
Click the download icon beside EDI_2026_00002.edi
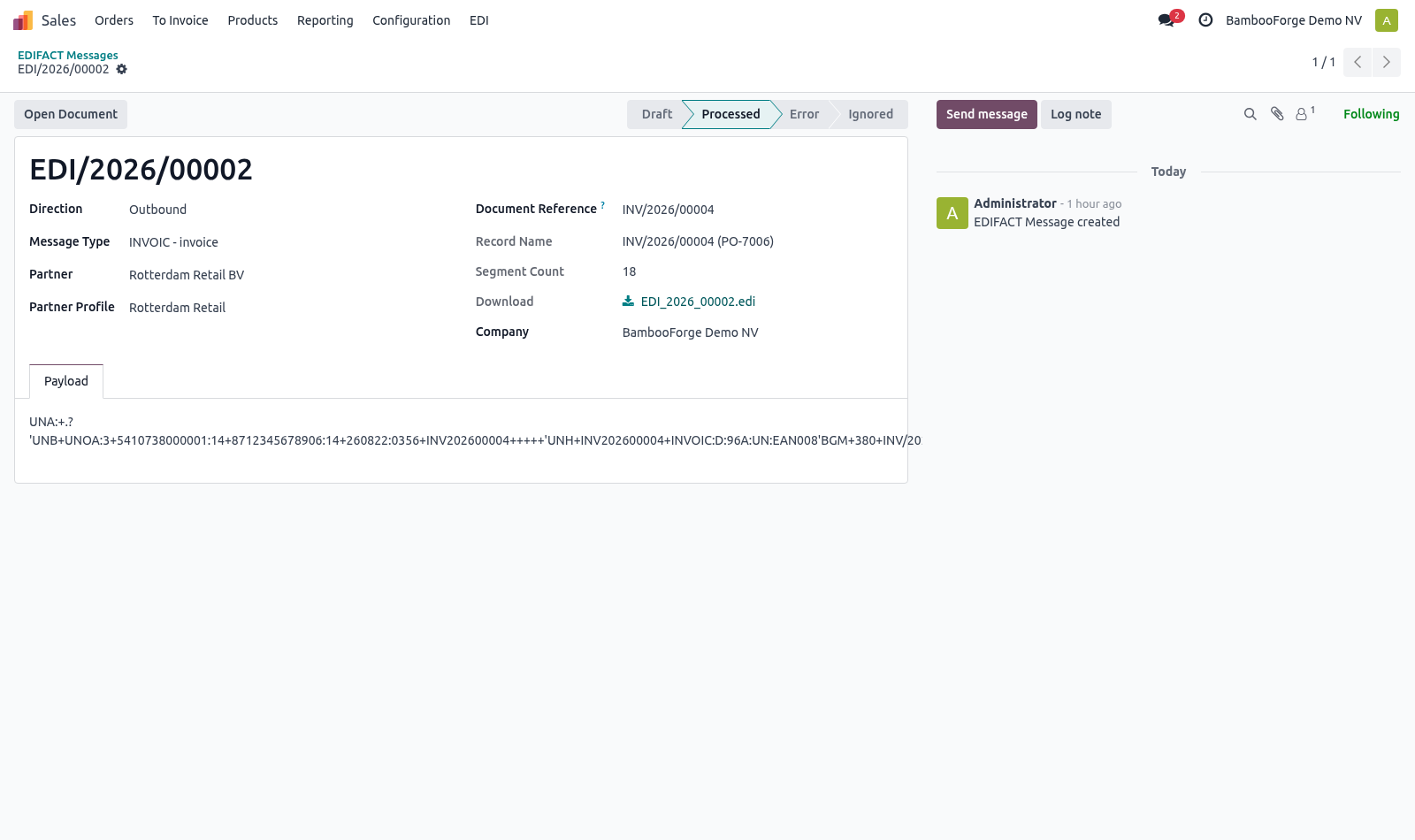[x=628, y=302]
